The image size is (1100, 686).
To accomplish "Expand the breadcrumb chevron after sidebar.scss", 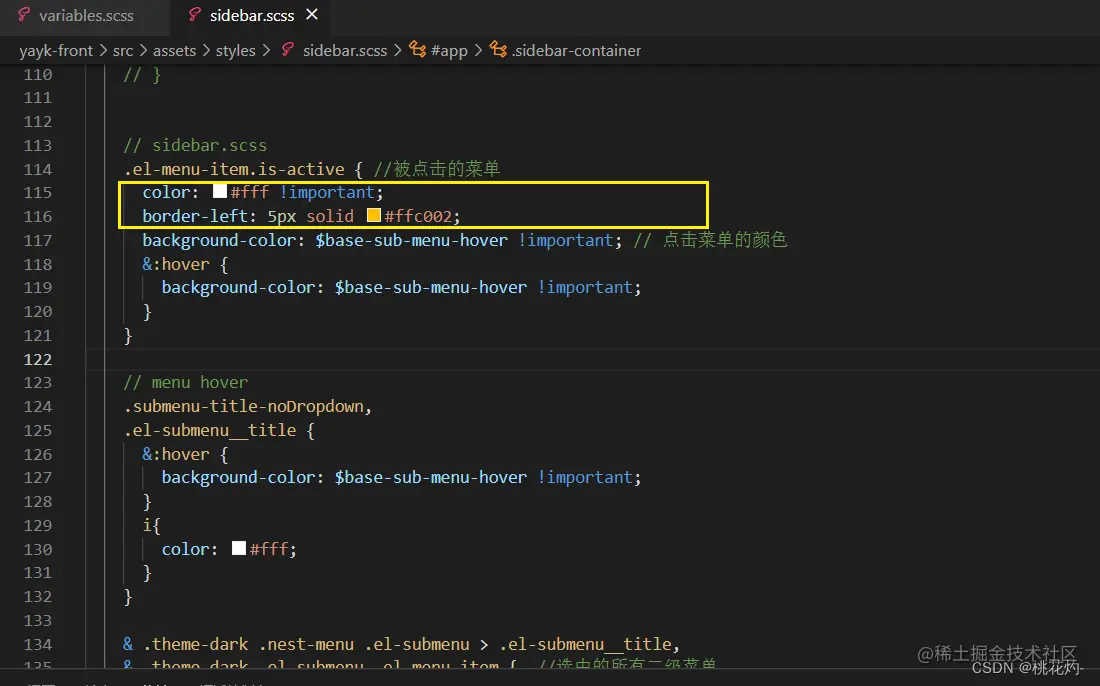I will [x=398, y=51].
